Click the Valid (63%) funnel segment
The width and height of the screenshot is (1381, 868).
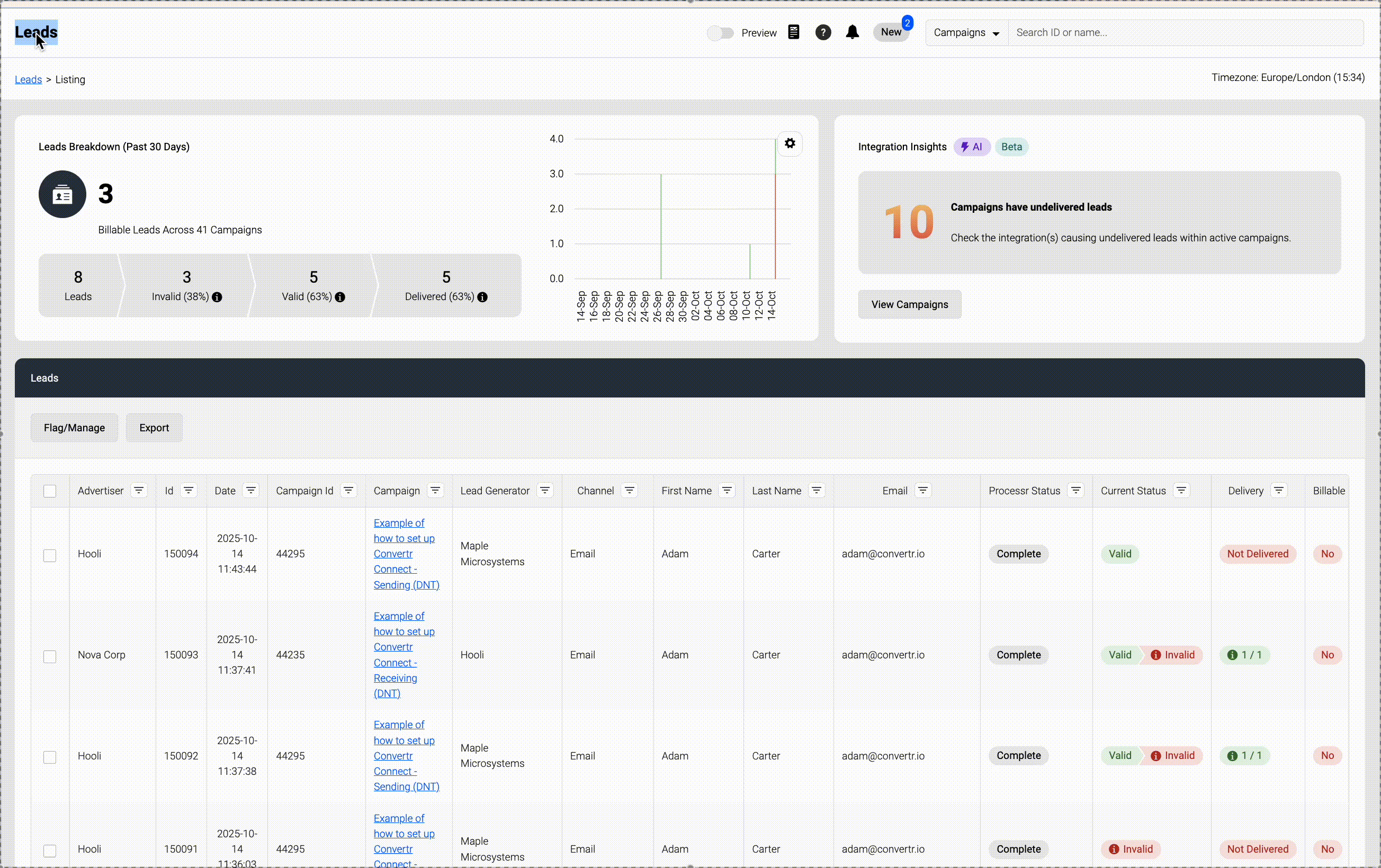(313, 285)
